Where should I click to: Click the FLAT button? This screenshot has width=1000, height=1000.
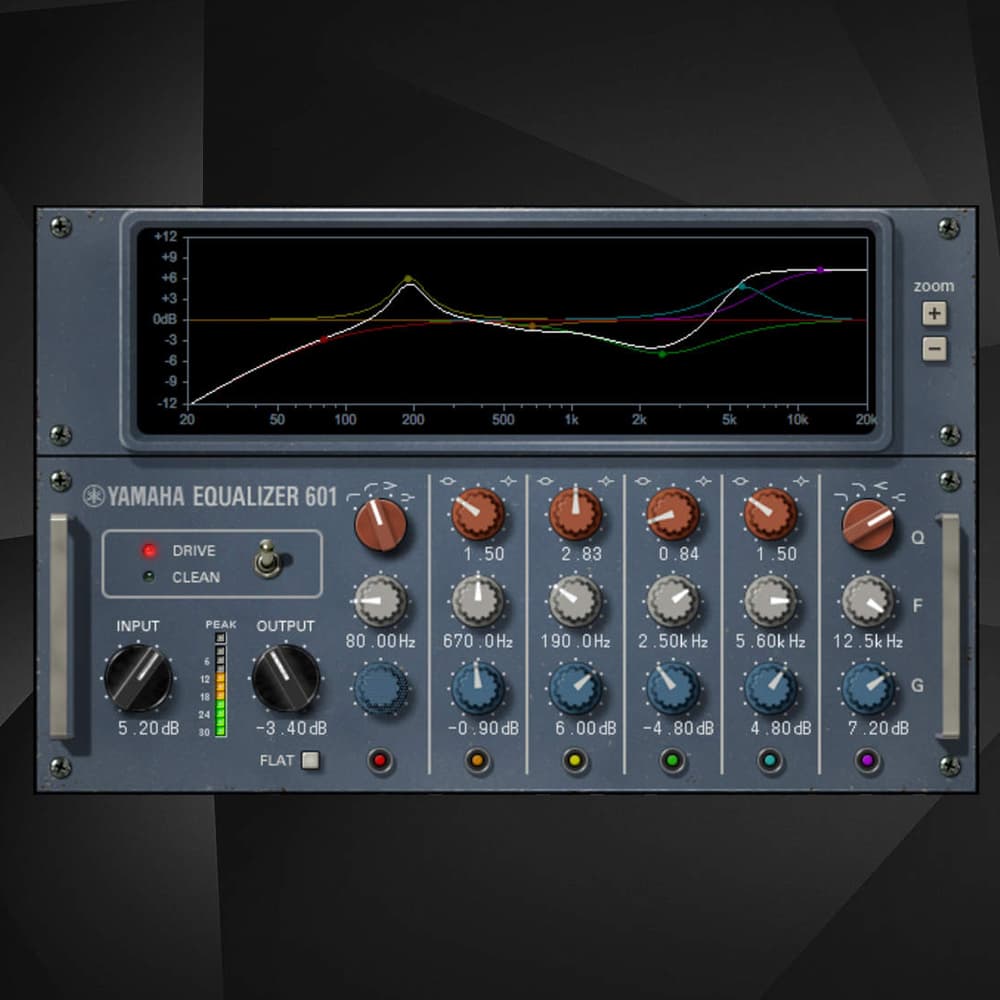coord(311,760)
